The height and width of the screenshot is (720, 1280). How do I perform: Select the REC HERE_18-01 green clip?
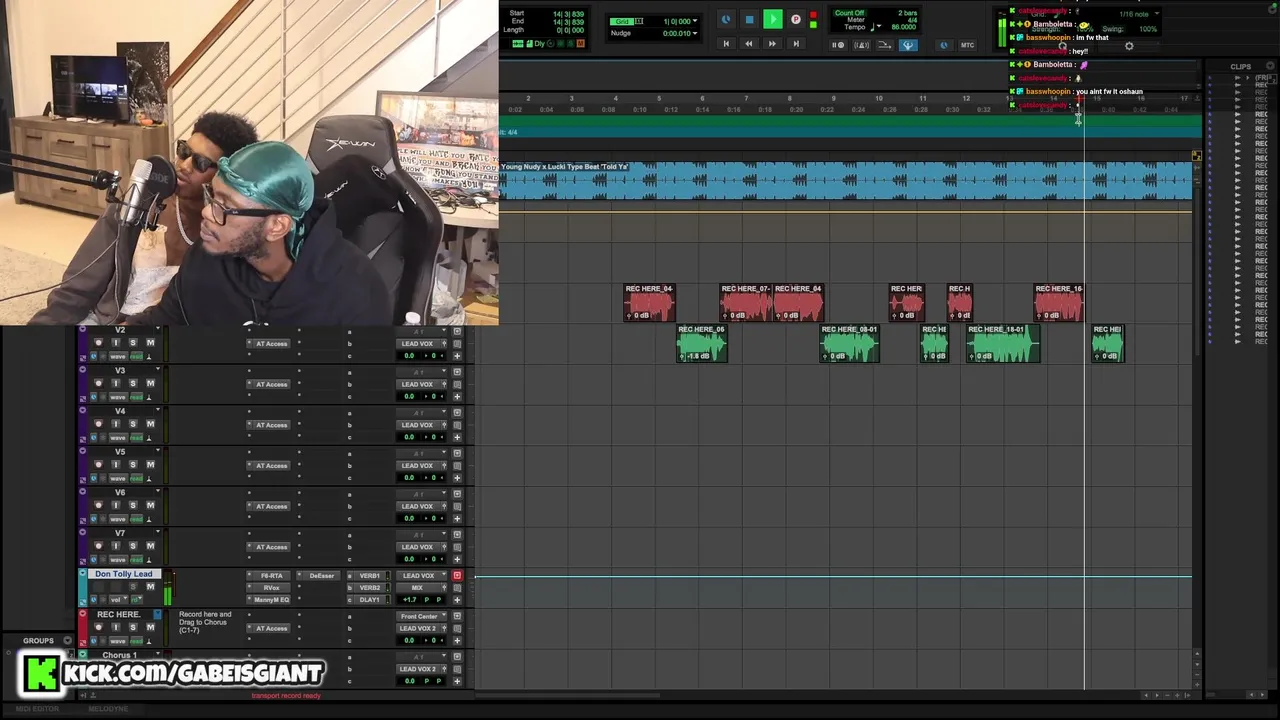[x=1003, y=343]
